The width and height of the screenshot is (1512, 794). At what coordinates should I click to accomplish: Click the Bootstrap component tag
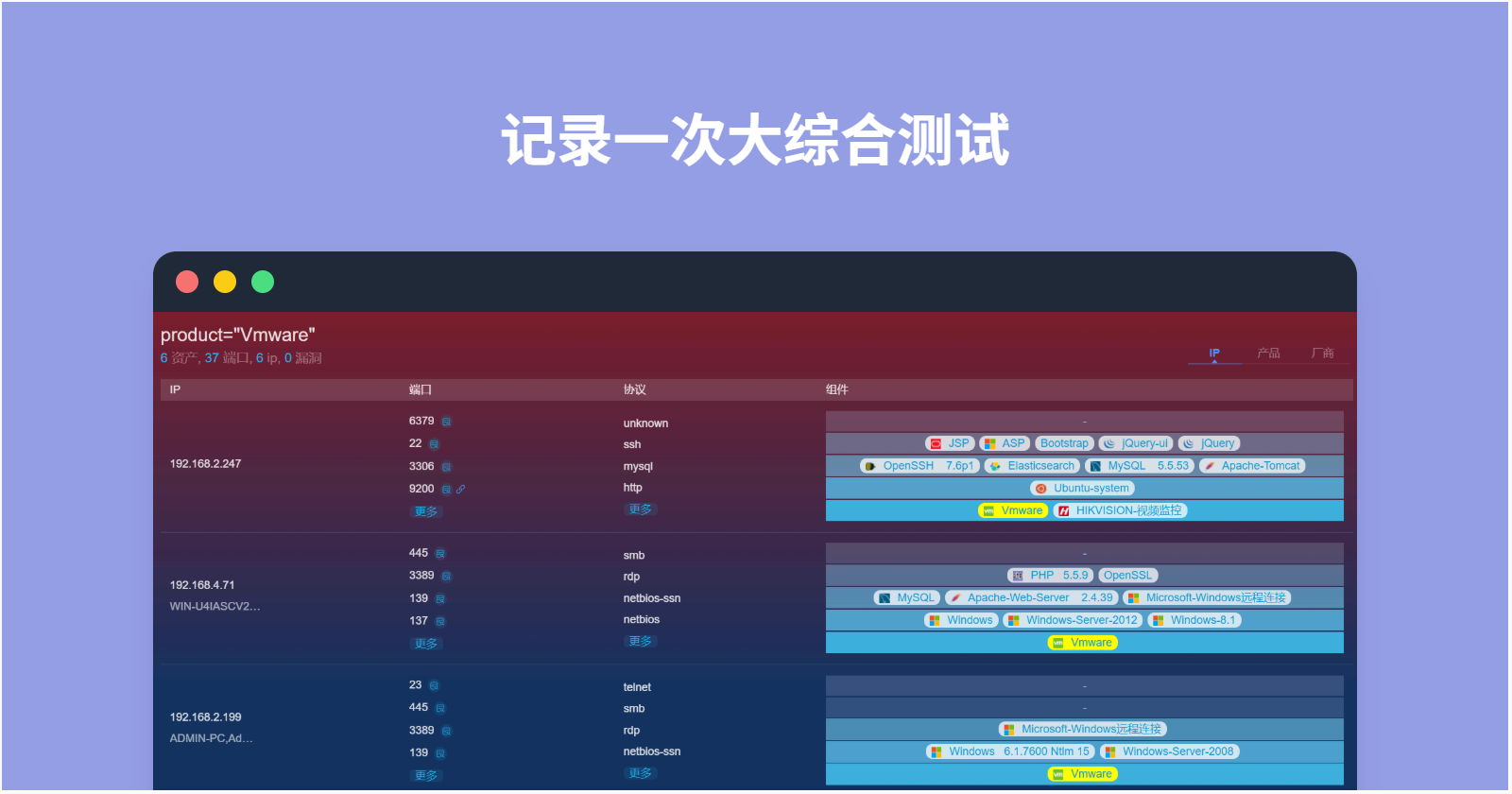coord(1064,443)
